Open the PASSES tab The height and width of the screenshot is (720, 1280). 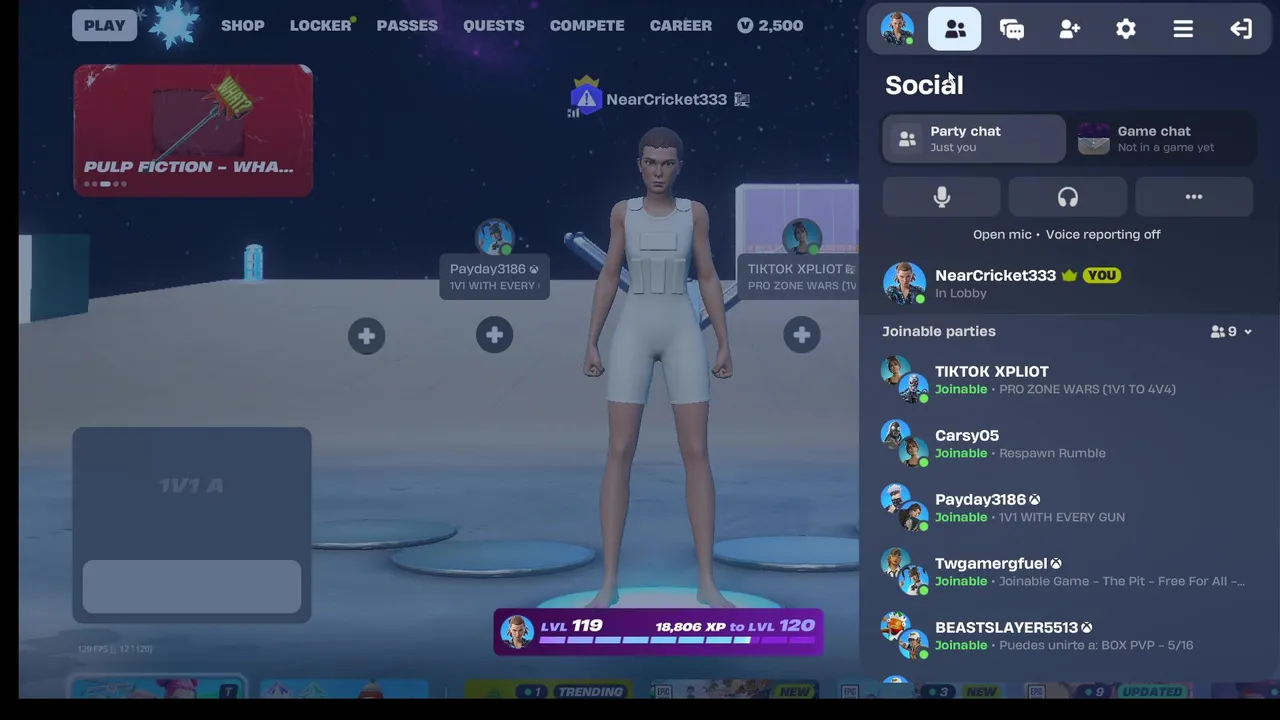pos(407,25)
